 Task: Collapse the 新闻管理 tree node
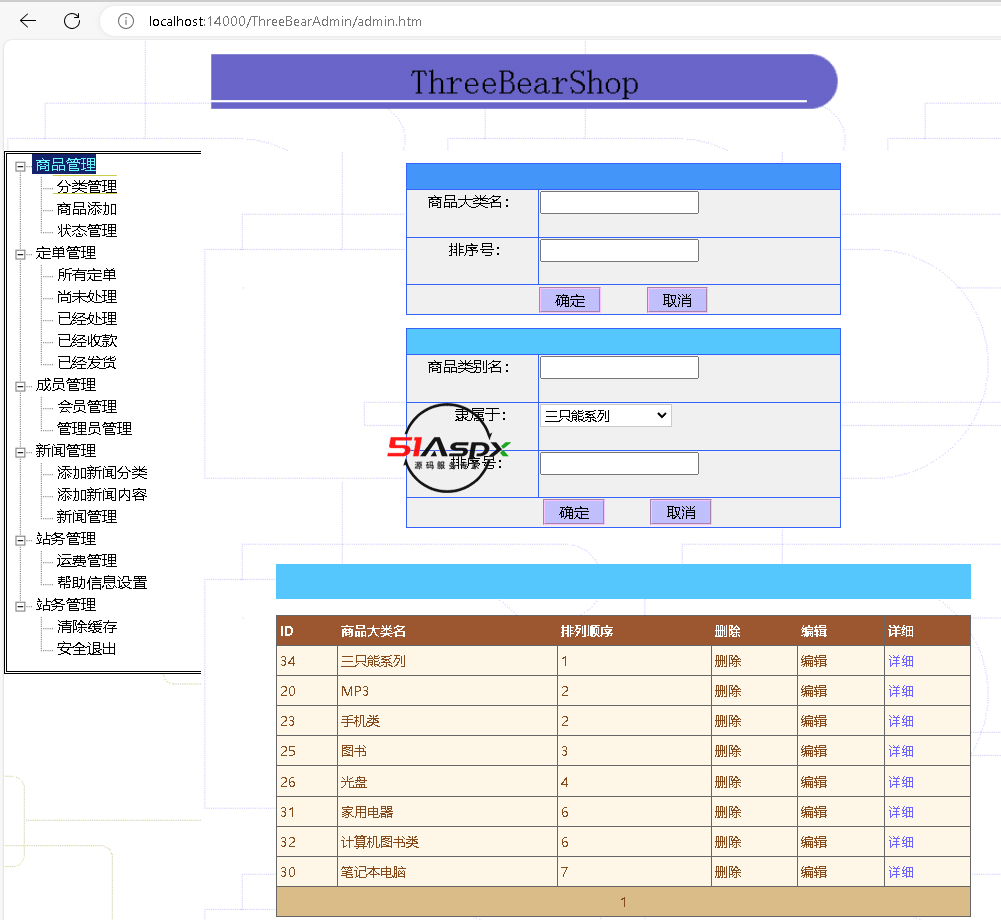[20, 452]
